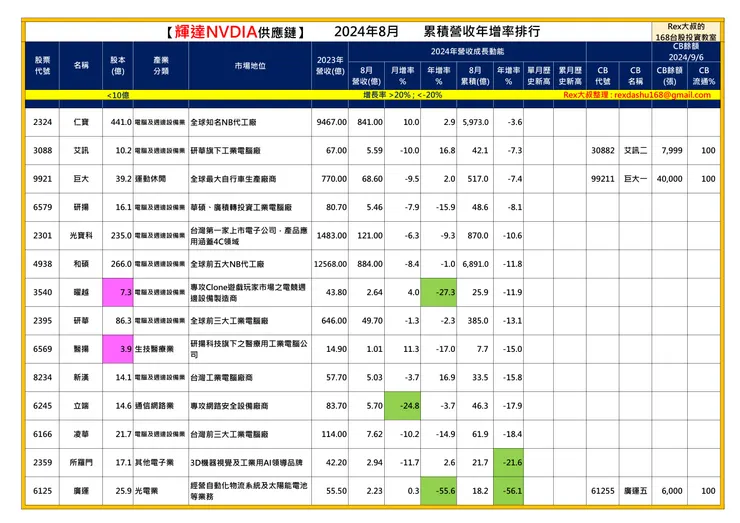This screenshot has width=740, height=523.
Task: Click green-highlighted monthly growth cell -24.8
Action: pos(403,405)
